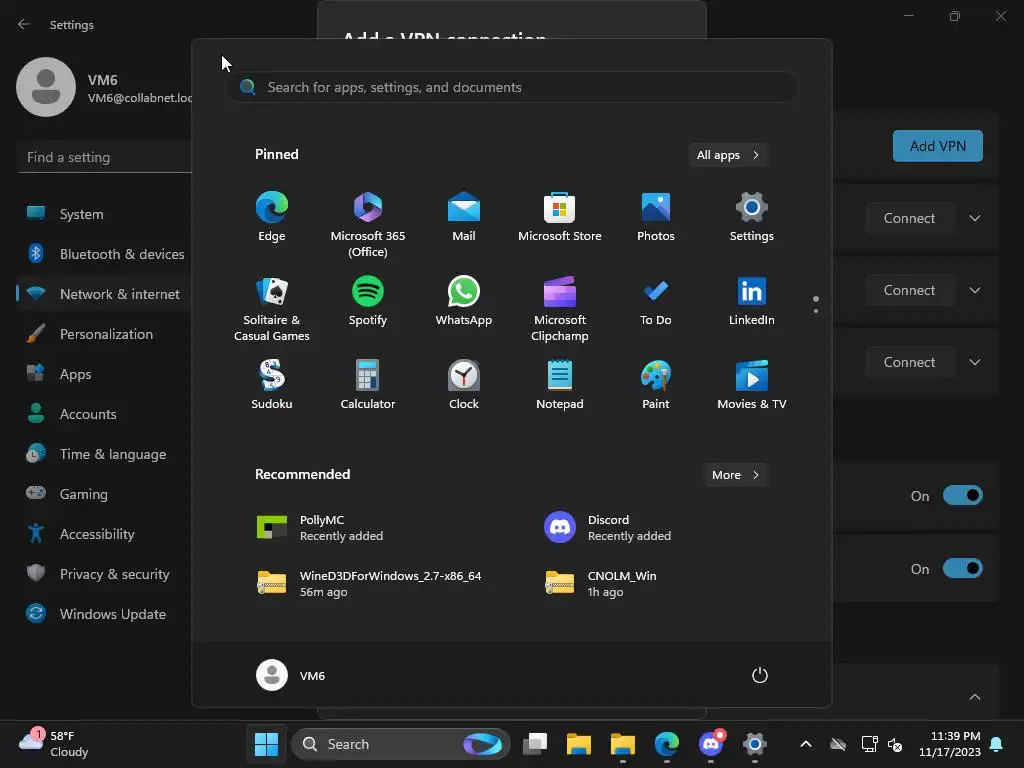Click the Start menu search field
The height and width of the screenshot is (768, 1024).
[512, 87]
